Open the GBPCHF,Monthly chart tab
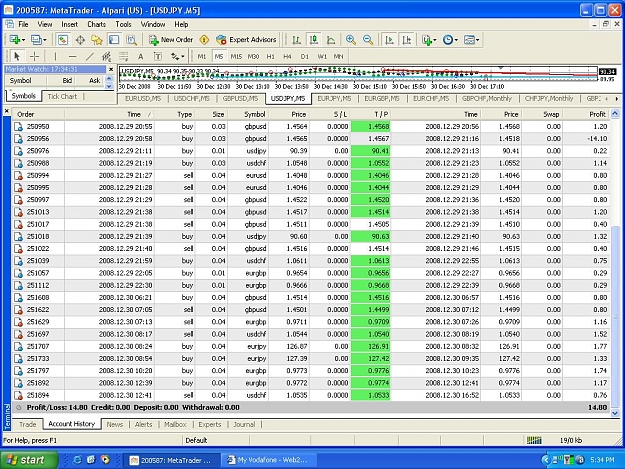Image resolution: width=625 pixels, height=469 pixels. (487, 98)
